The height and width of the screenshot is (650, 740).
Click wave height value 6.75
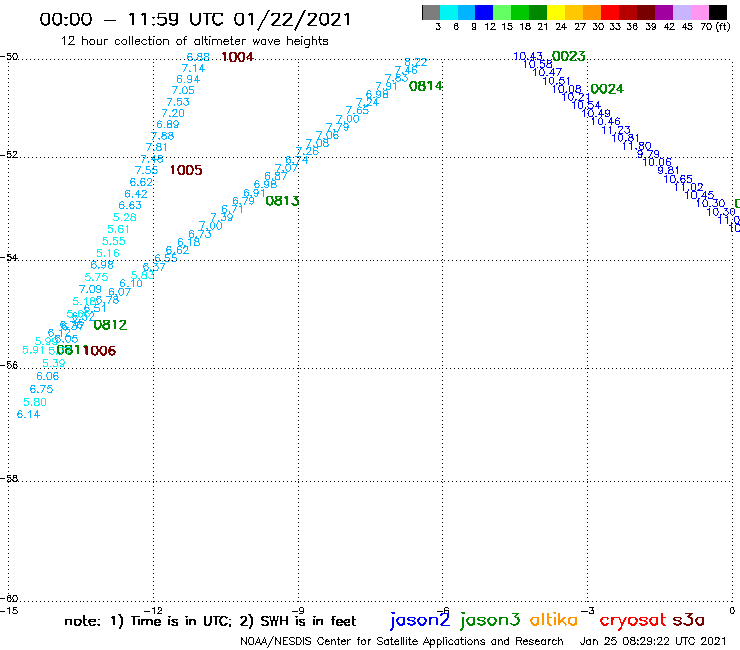click(42, 389)
